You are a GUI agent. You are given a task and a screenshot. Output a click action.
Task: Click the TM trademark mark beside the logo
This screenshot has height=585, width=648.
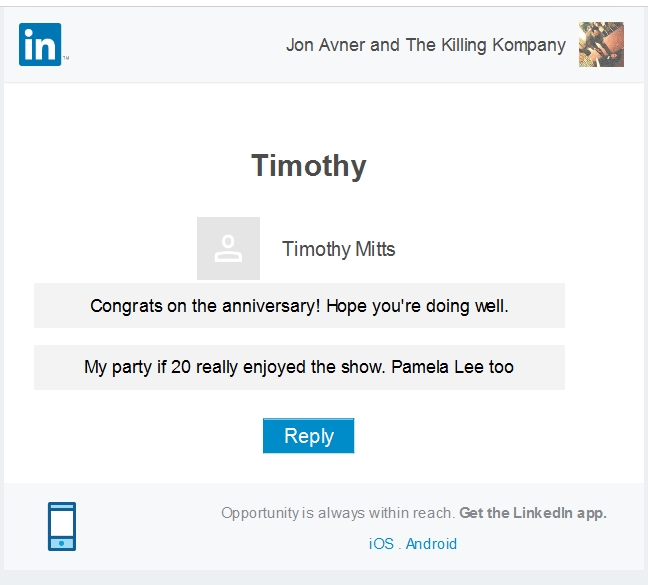pos(66,58)
